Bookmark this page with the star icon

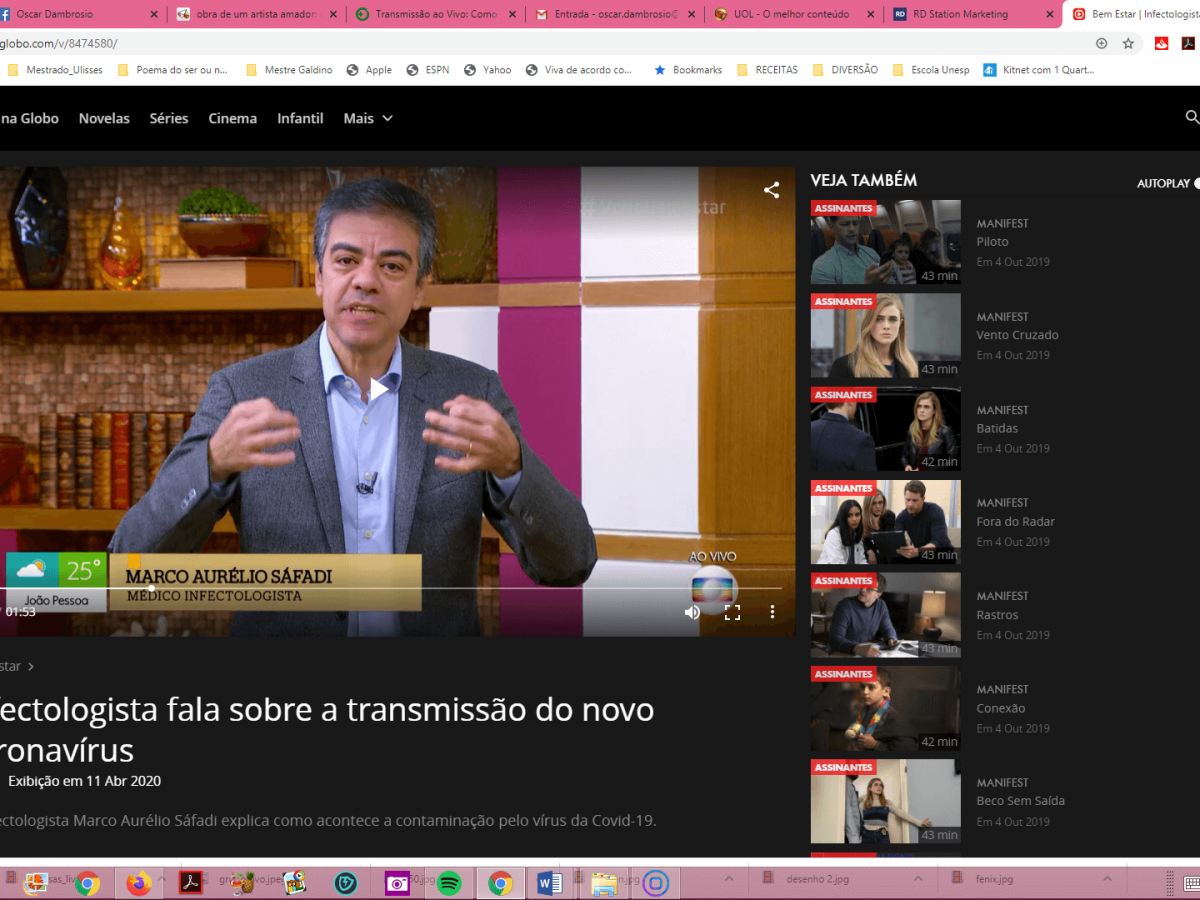coord(1128,43)
